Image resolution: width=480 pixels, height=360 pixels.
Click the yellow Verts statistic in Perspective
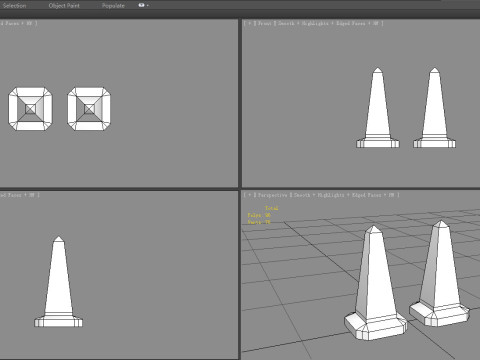pos(259,222)
